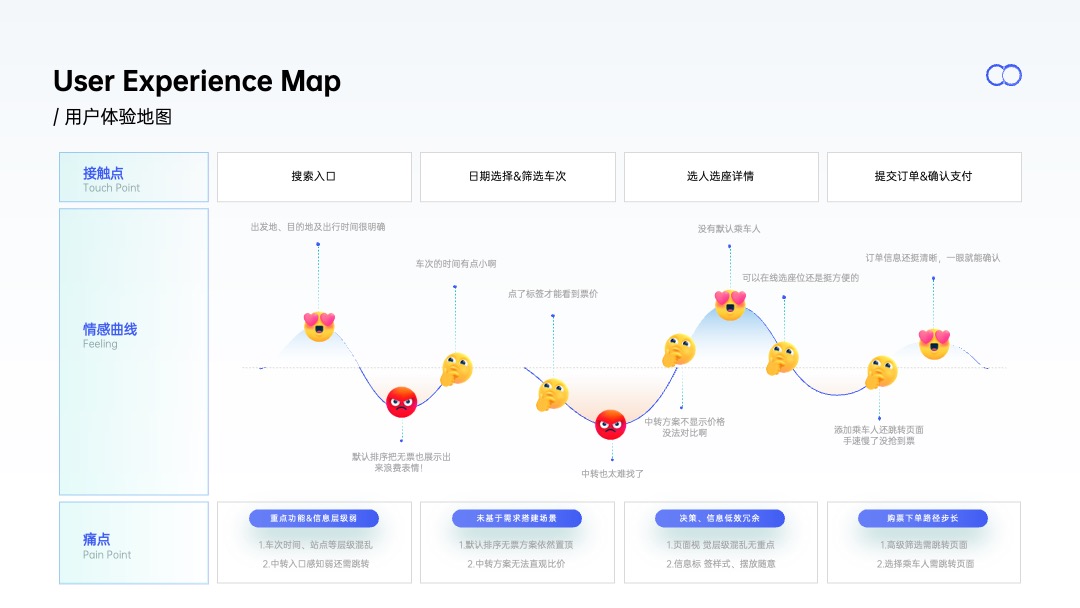Click the 决策、信息低效冗余 blue pill

[720, 518]
